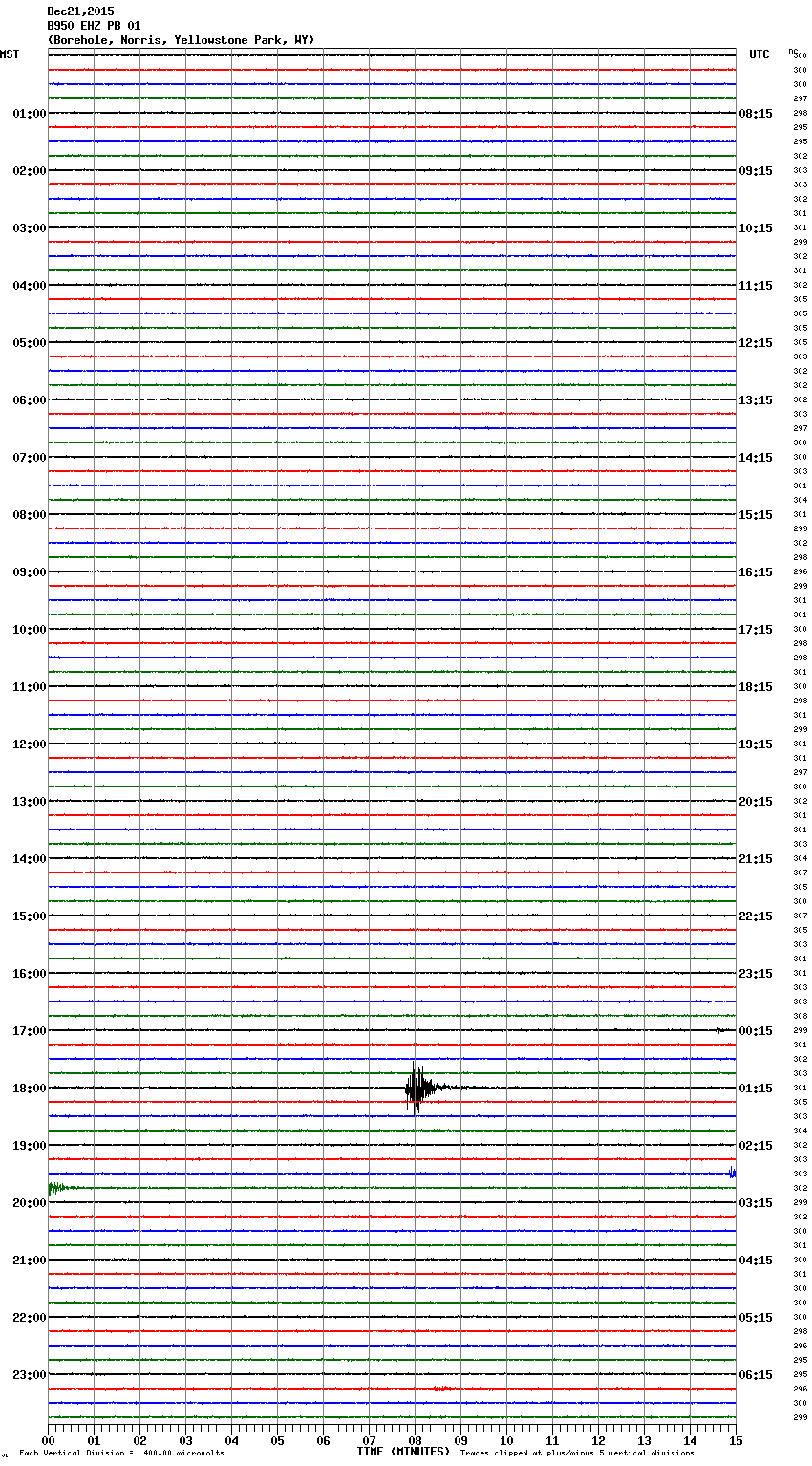The width and height of the screenshot is (812, 1466).
Task: Click the date label Dec21,2015
Action: pyautogui.click(x=80, y=11)
